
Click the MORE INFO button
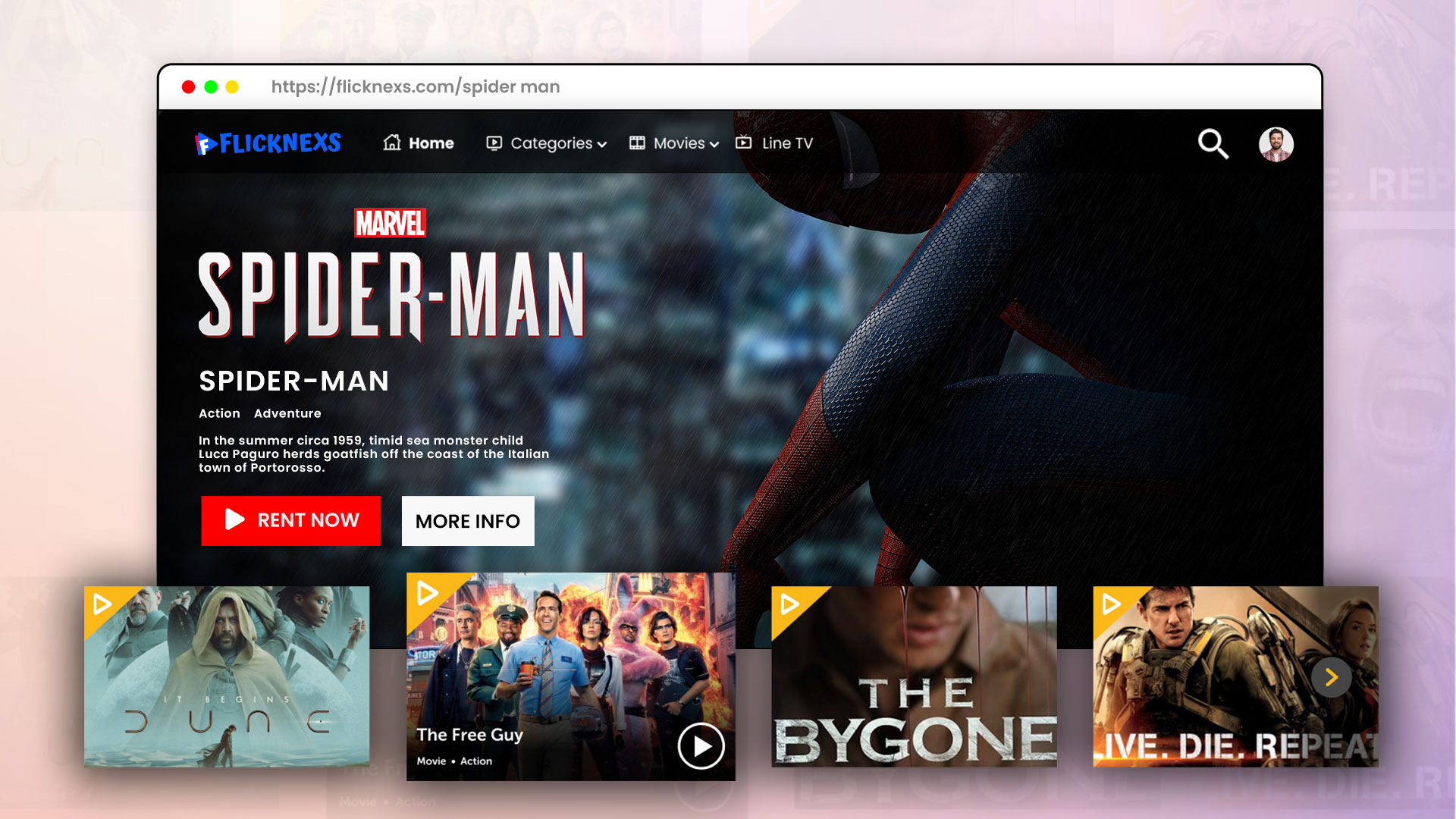click(x=468, y=520)
